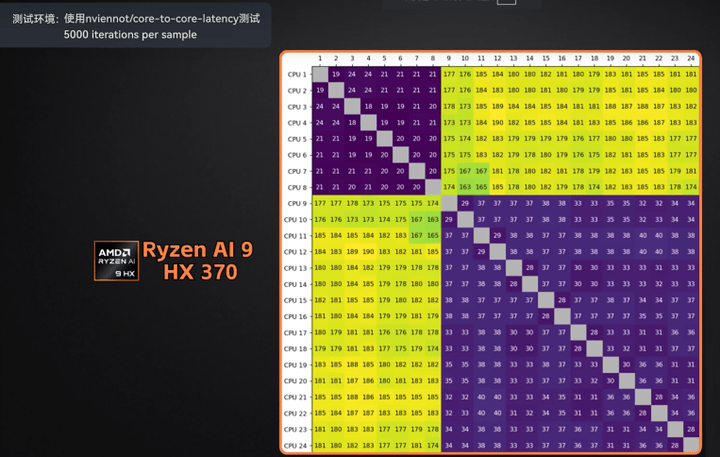Click the '19' cell in CPU 1 row, column 2
This screenshot has height=457, width=720.
pos(336,74)
